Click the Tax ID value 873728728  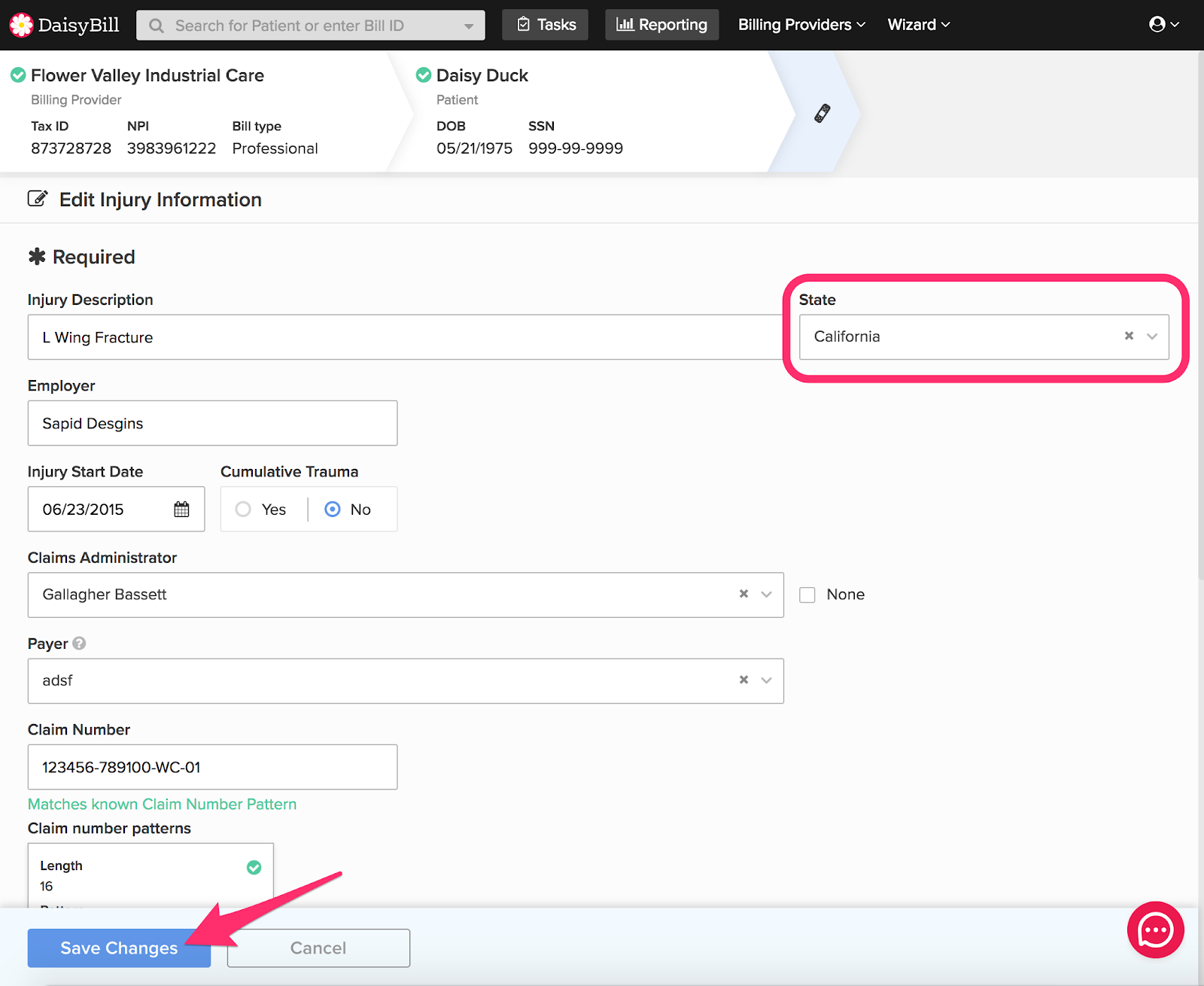[71, 148]
